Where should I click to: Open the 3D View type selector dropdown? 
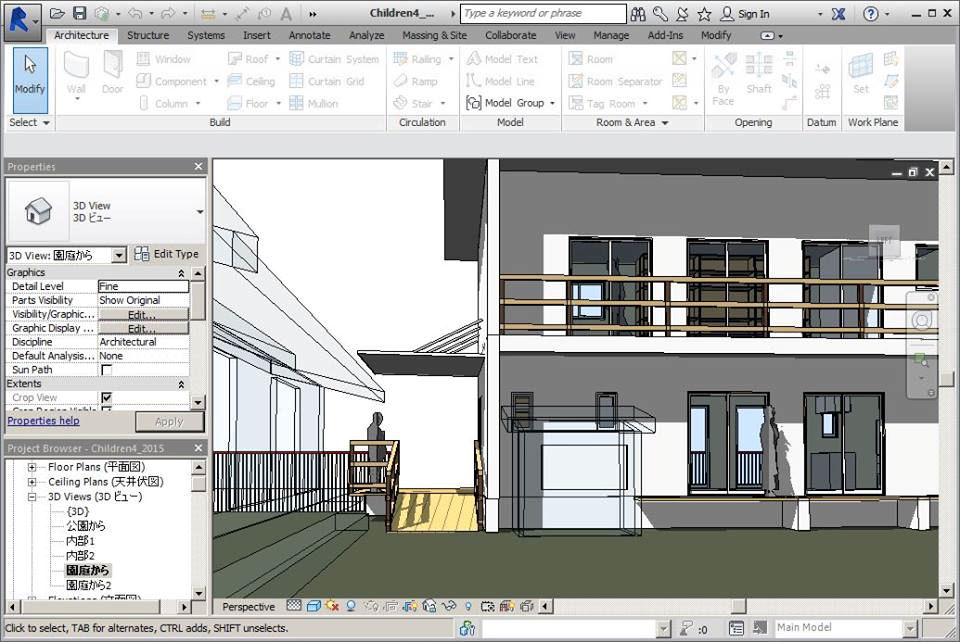[200, 212]
